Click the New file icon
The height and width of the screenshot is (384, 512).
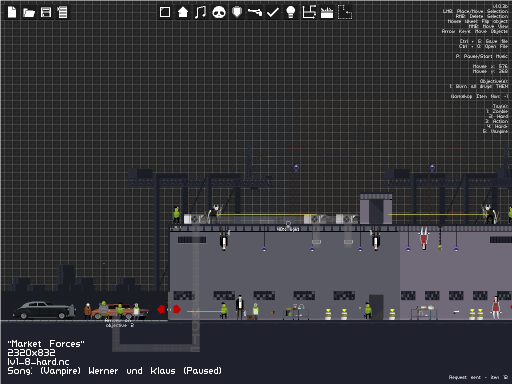point(12,12)
